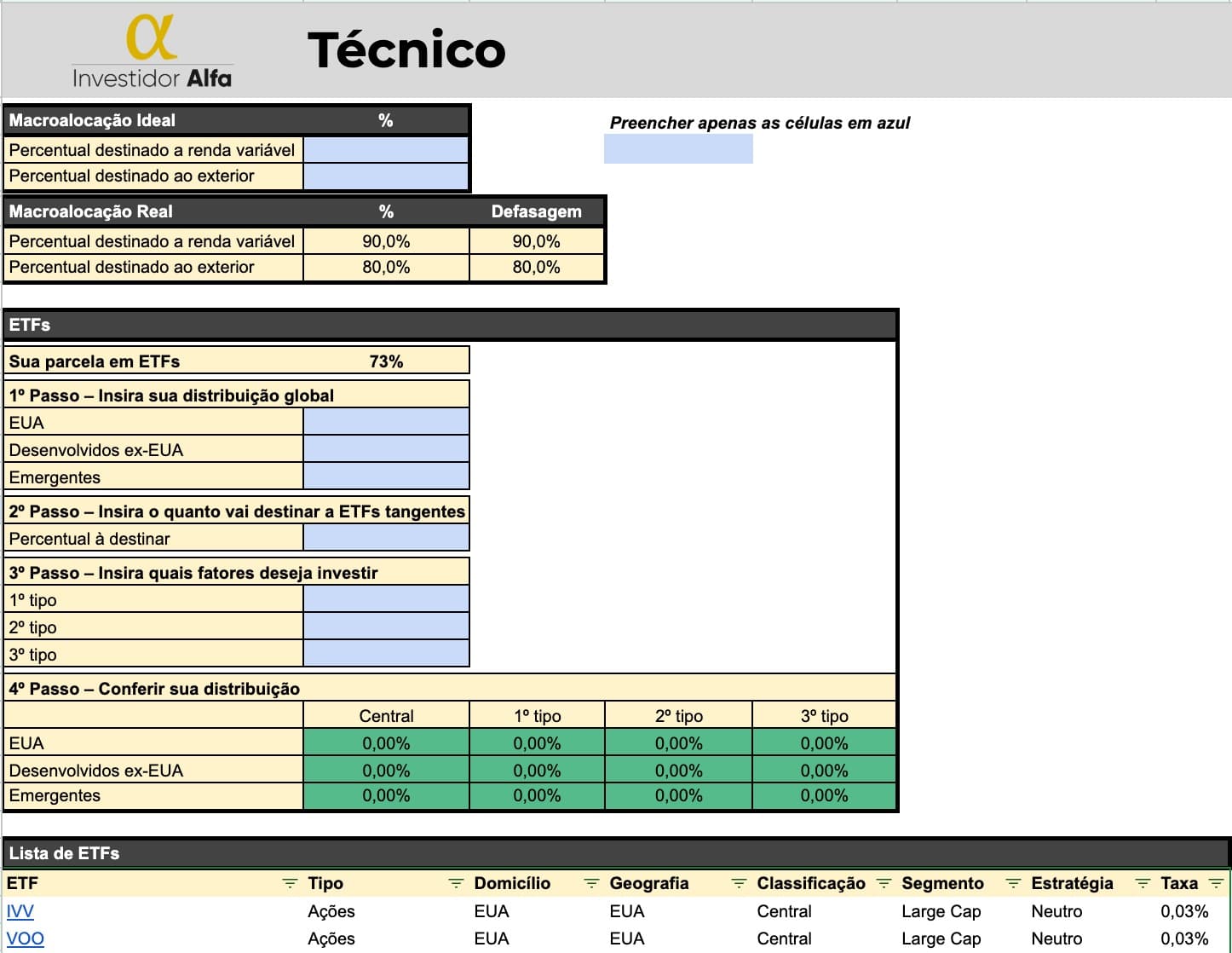Select the 1º tipo factor input cell

point(386,600)
